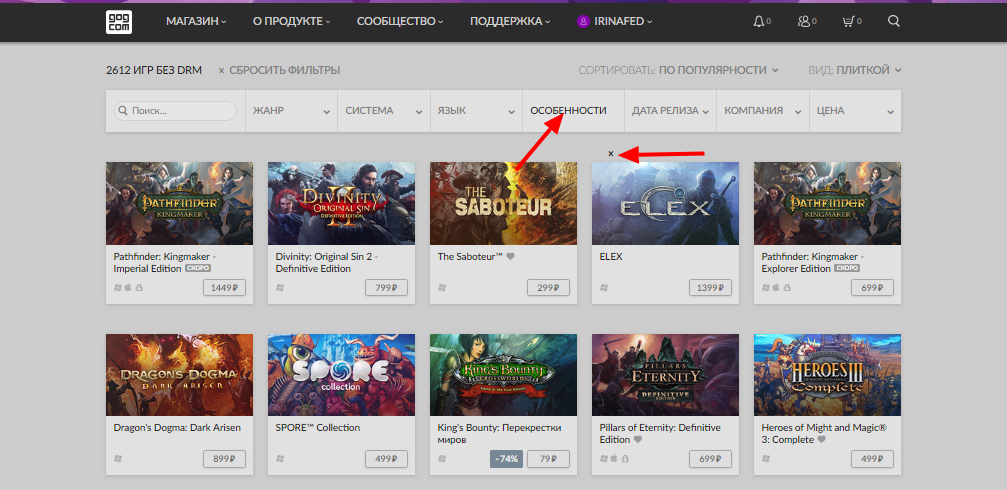The width and height of the screenshot is (1007, 490).
Task: Change sorting ПО ПОПУЛЯРНОСТИ dropdown
Action: 719,70
